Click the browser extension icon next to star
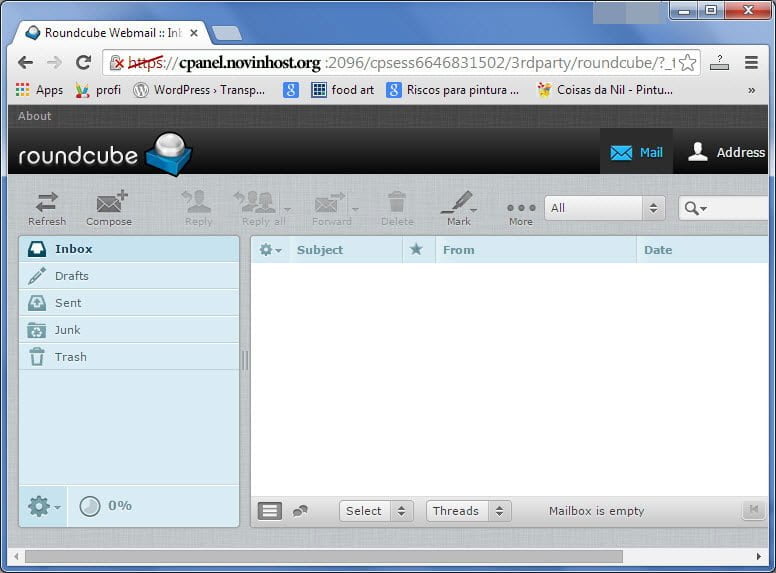776x573 pixels. (x=719, y=62)
